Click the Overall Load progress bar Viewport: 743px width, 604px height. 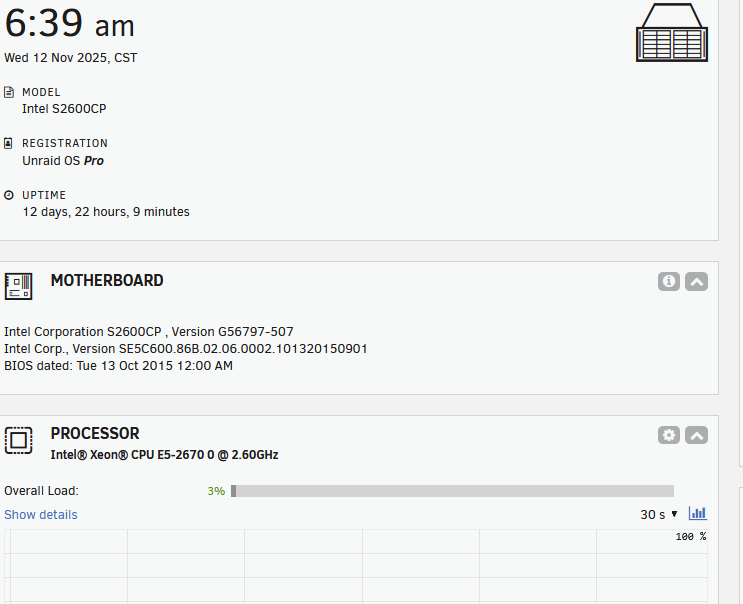453,491
